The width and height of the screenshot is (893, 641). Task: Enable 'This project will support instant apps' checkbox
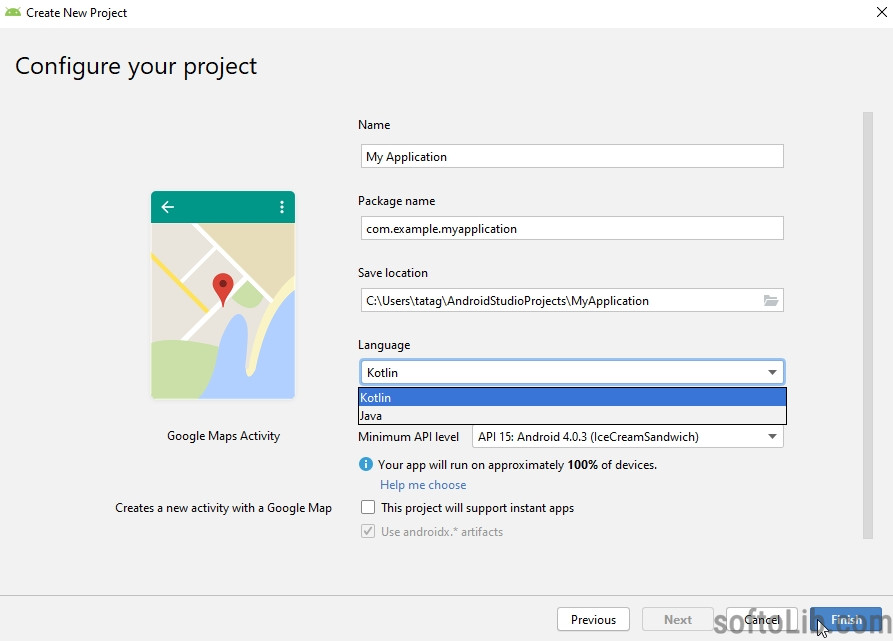pos(368,507)
